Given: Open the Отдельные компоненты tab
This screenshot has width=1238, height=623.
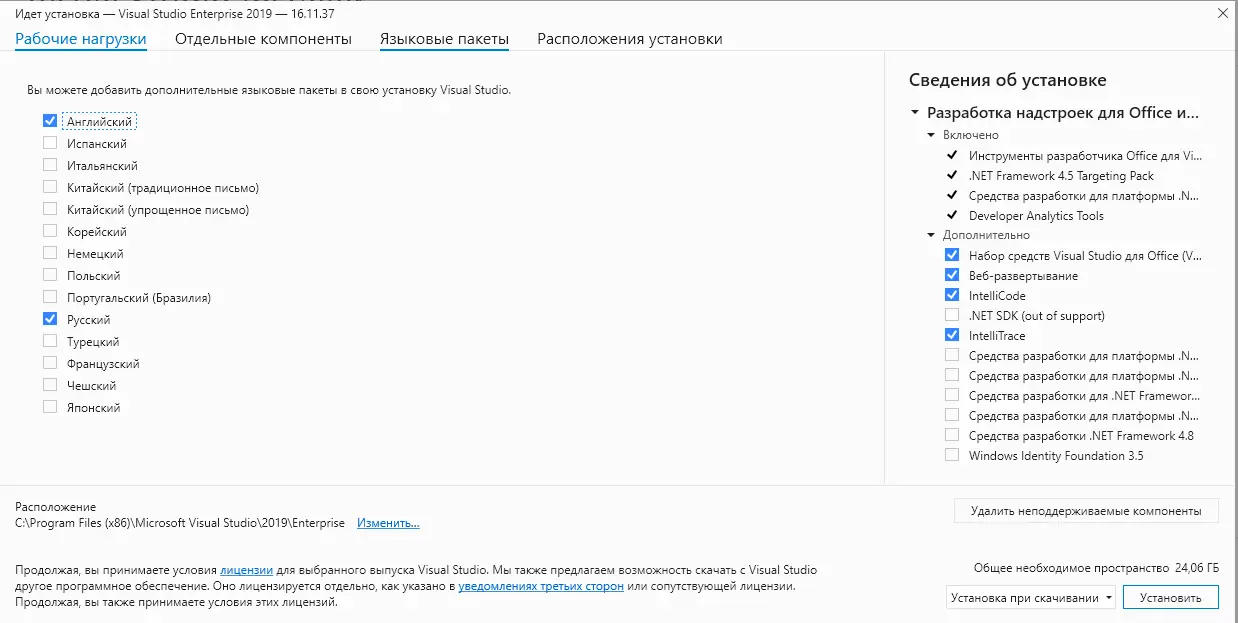Looking at the screenshot, I should tap(263, 39).
